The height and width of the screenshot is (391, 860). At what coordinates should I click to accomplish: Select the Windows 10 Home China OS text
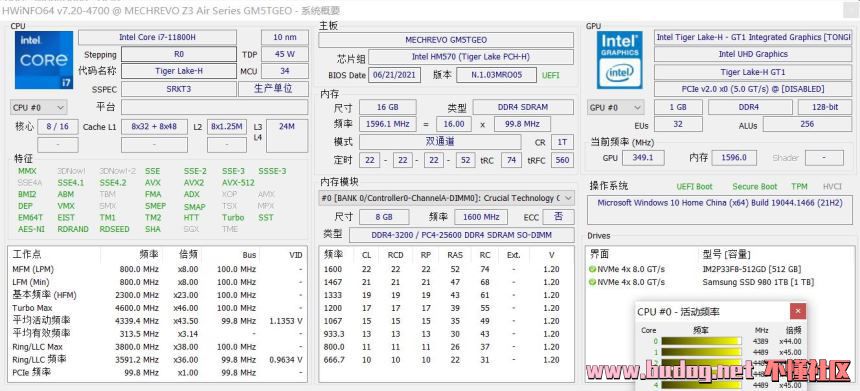720,203
